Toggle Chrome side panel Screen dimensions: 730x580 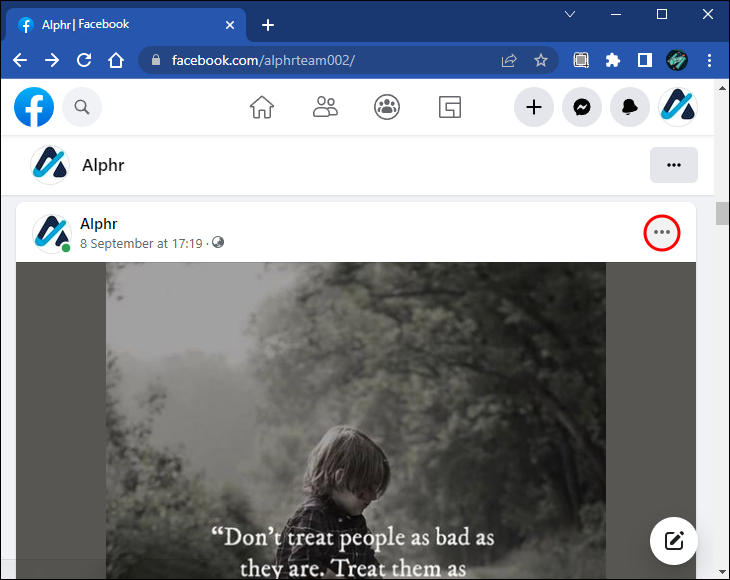(645, 61)
